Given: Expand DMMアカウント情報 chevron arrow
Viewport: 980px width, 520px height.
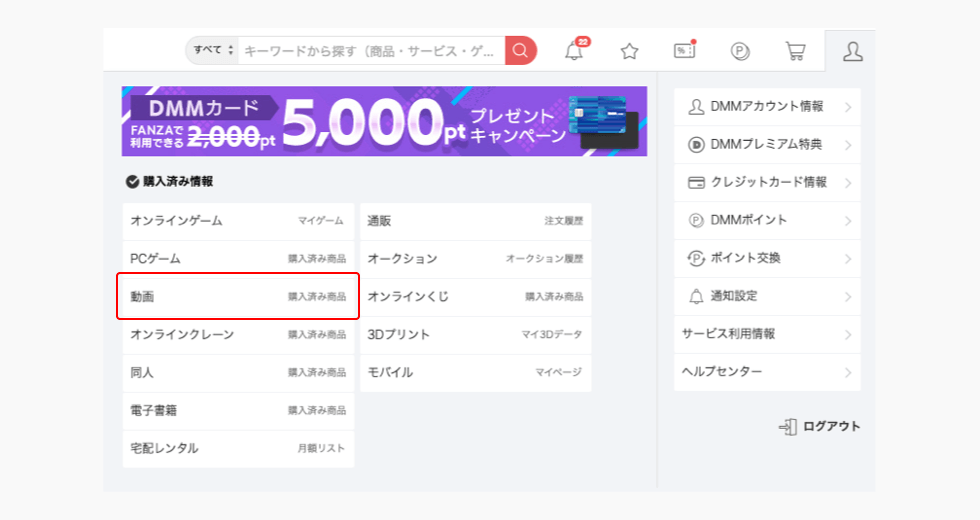Looking at the screenshot, I should point(847,107).
